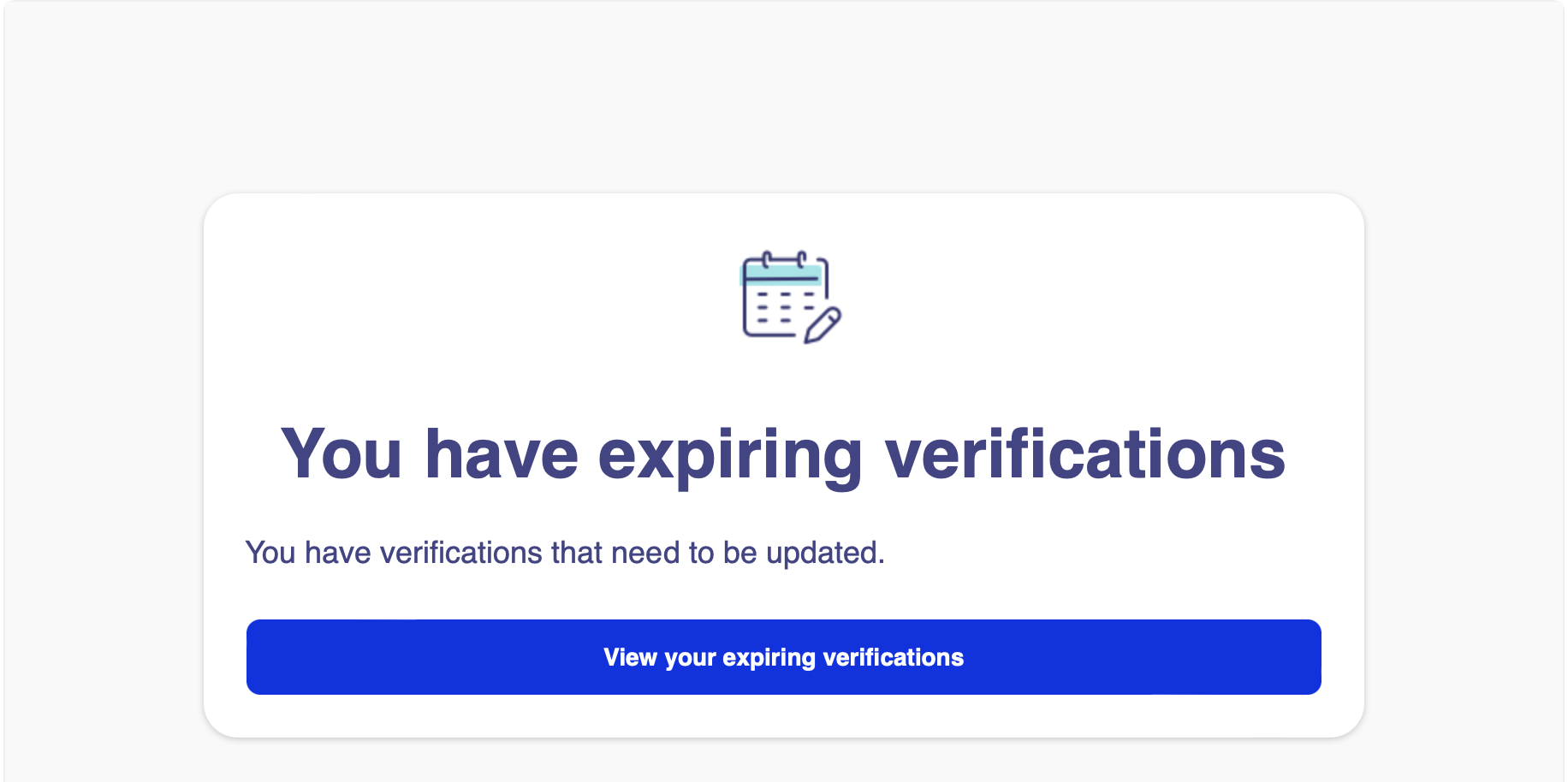Click the pencil on the calendar icon

(823, 327)
